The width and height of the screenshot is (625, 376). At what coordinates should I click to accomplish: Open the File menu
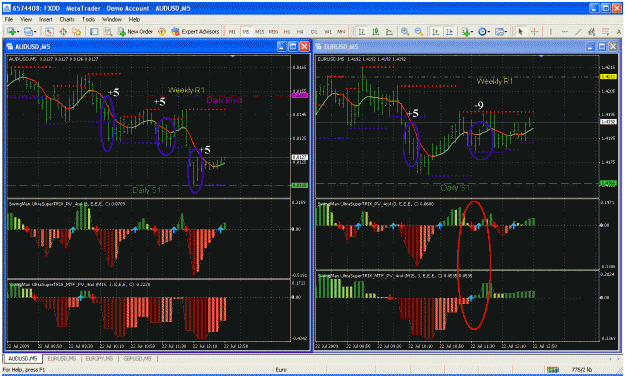coord(8,19)
